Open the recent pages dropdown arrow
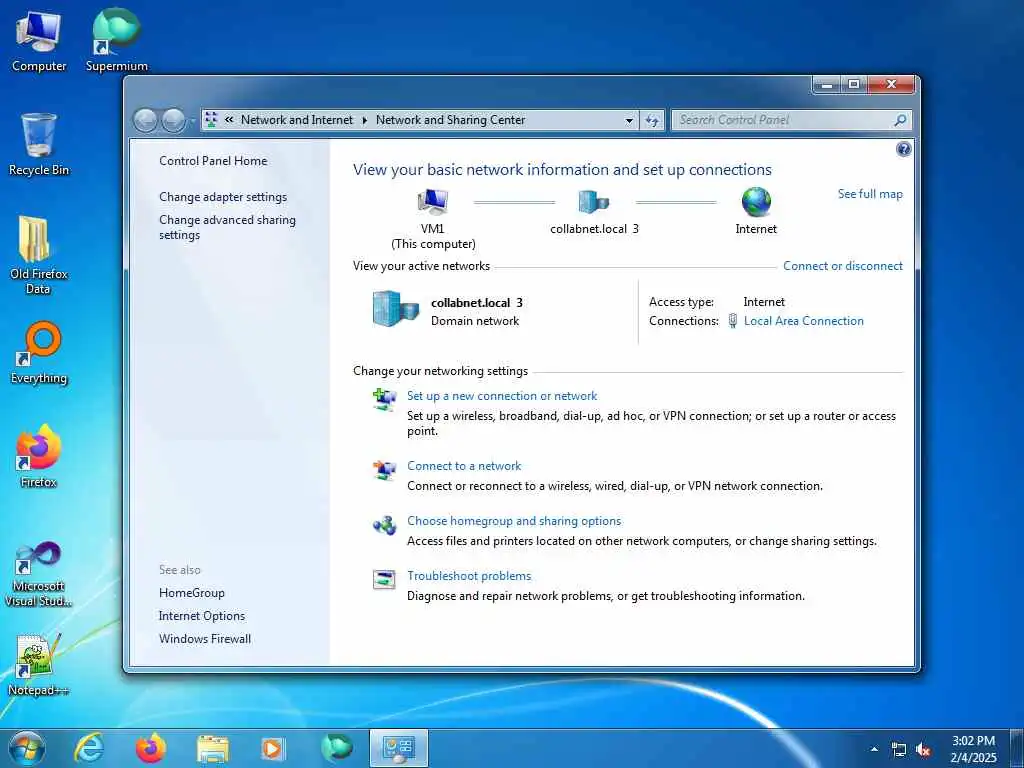 coord(193,121)
